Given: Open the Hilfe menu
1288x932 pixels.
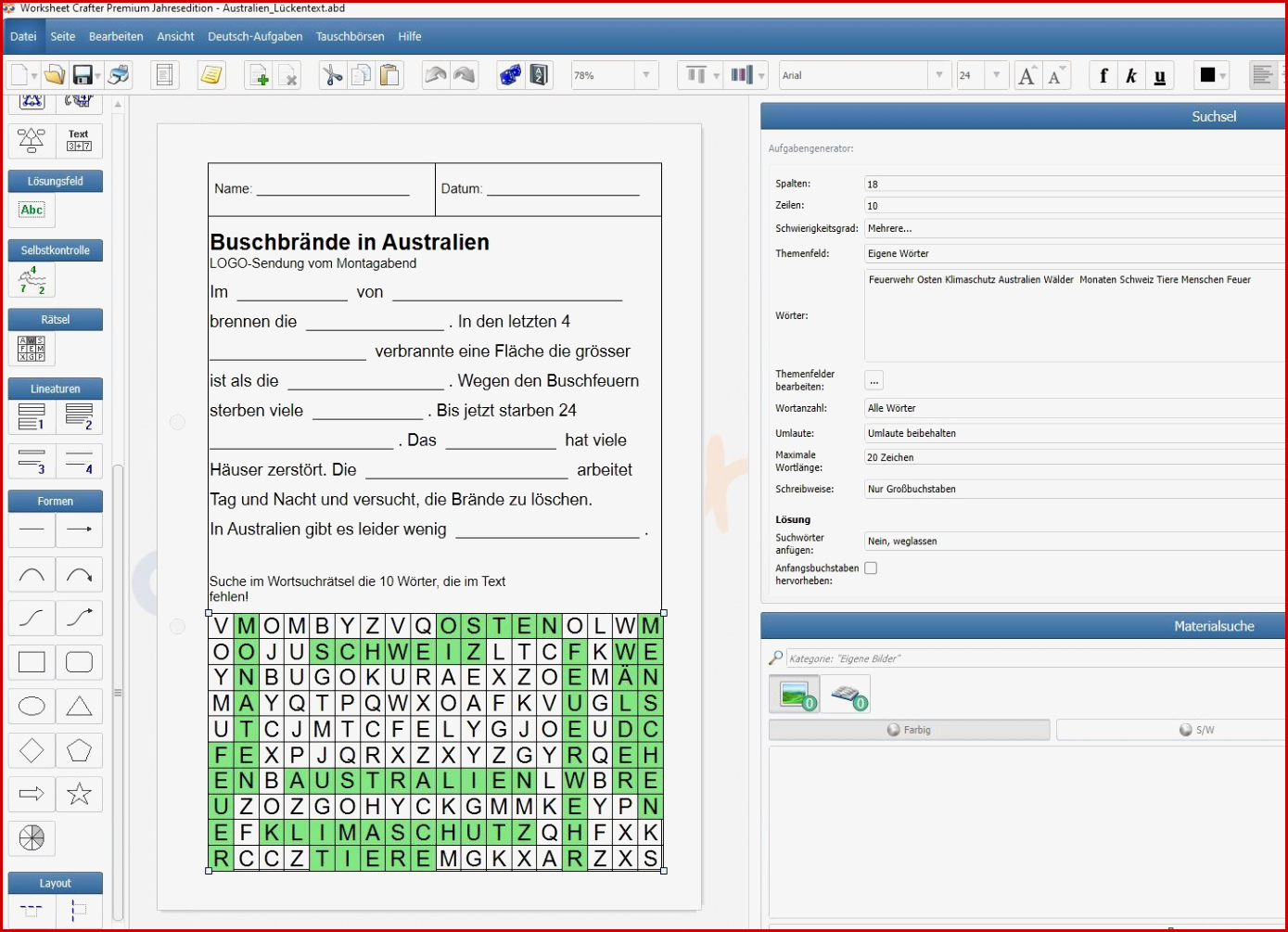Looking at the screenshot, I should coord(410,36).
